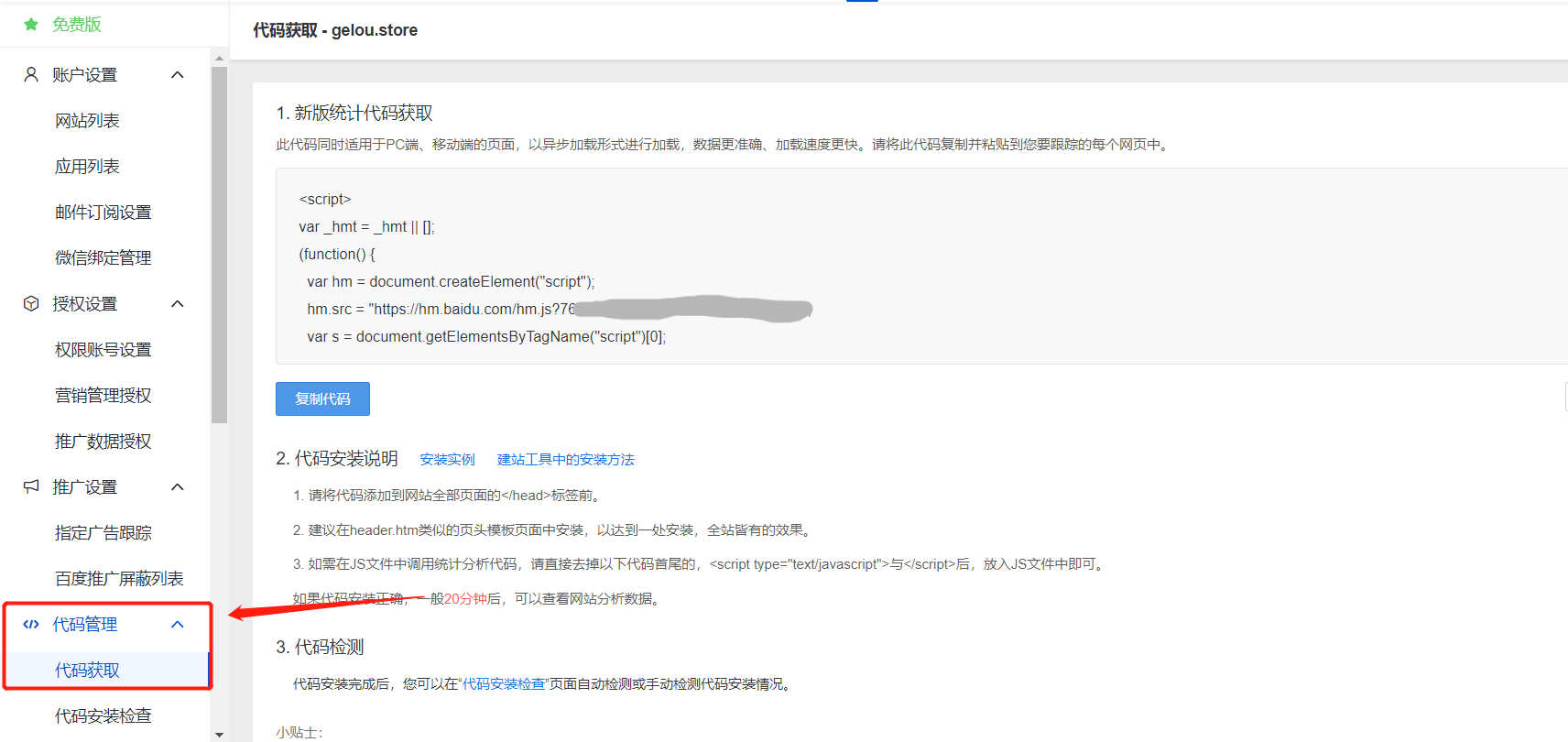Viewport: 1568px width, 742px height.
Task: Select 代码获取 in the sidebar
Action: point(87,670)
